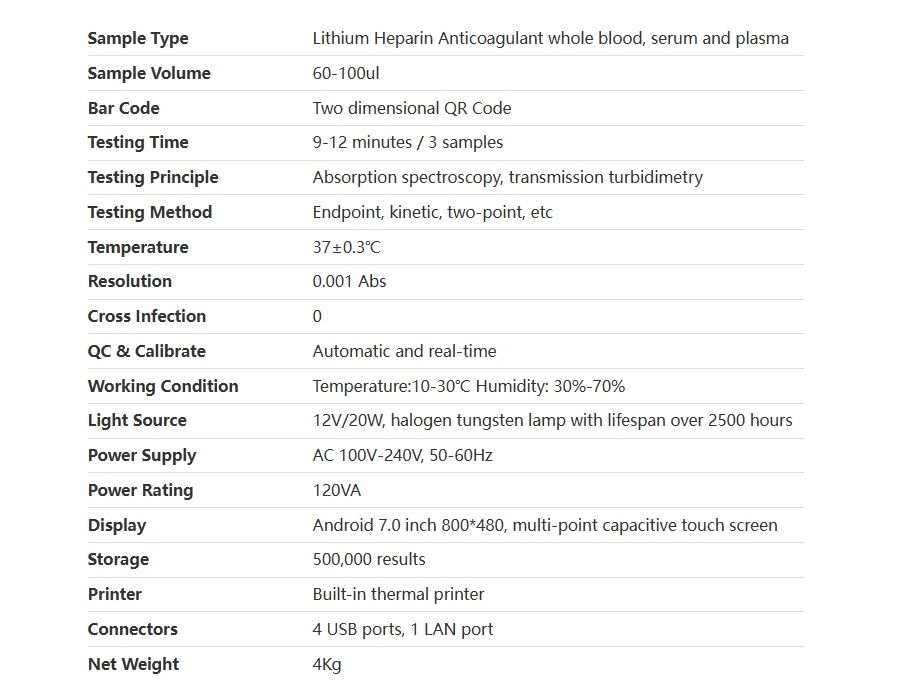Click the AC 100V-240V power supply value
The height and width of the screenshot is (700, 900).
click(402, 455)
